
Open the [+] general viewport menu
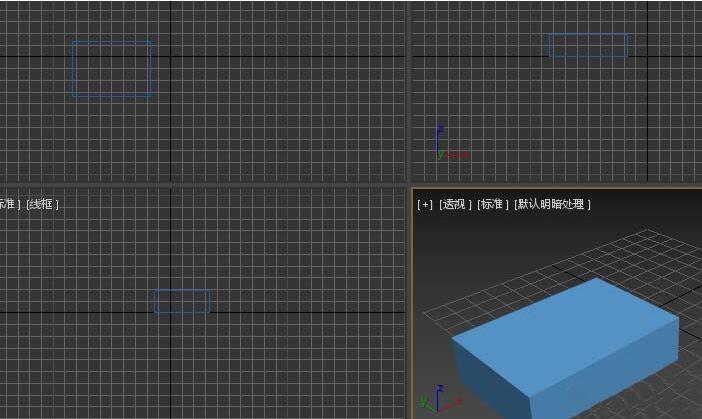[425, 204]
